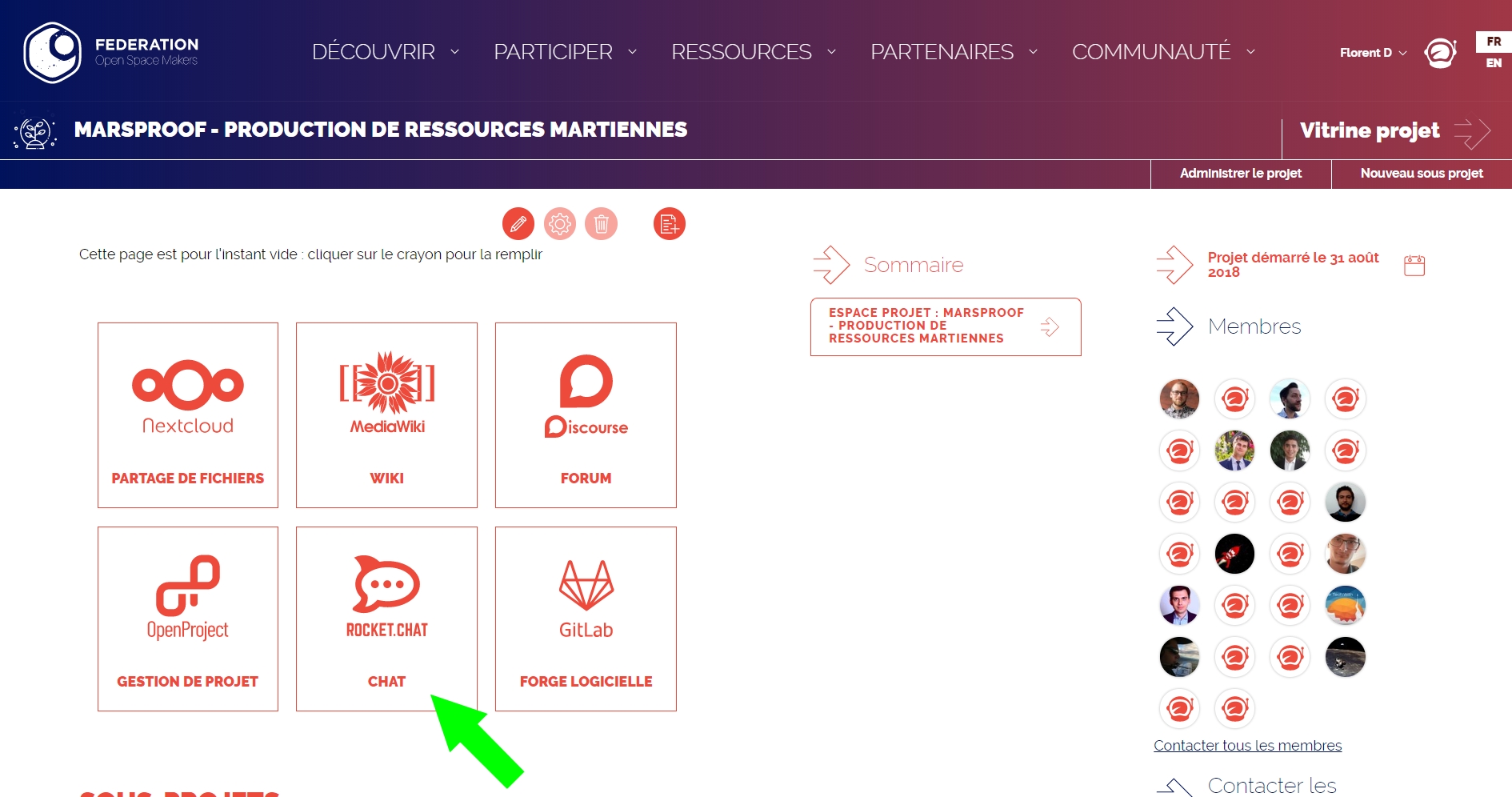Open Florent D user dropdown
Screen dimensions: 1512x797
point(1373,53)
